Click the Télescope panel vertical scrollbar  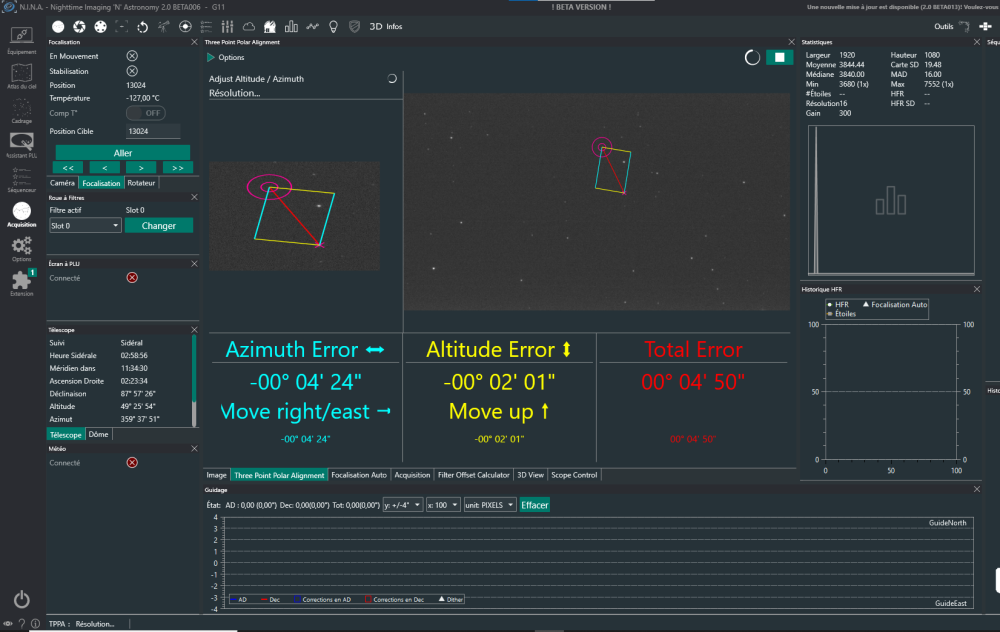point(194,381)
